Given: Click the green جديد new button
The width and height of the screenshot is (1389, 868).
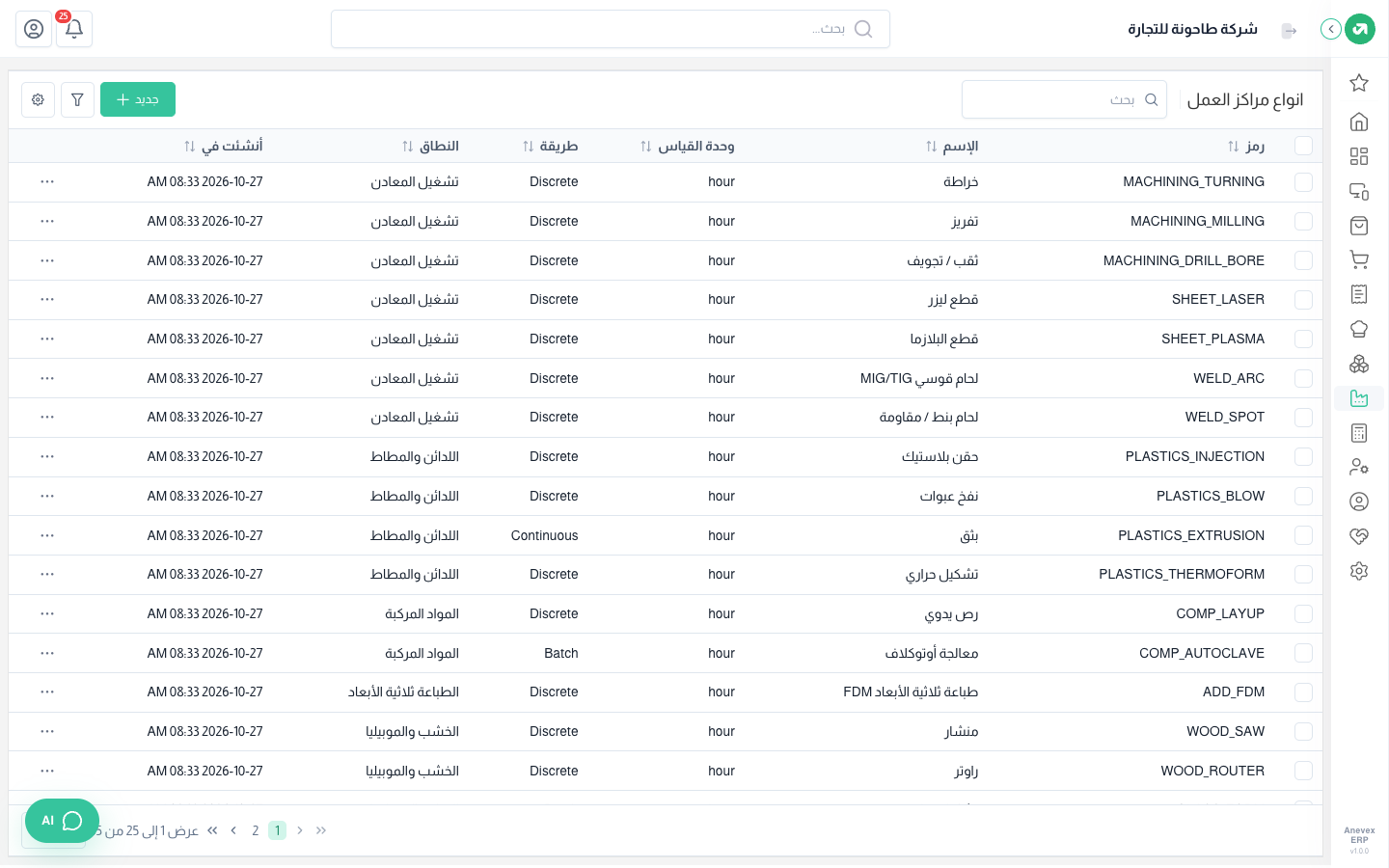Looking at the screenshot, I should (138, 99).
